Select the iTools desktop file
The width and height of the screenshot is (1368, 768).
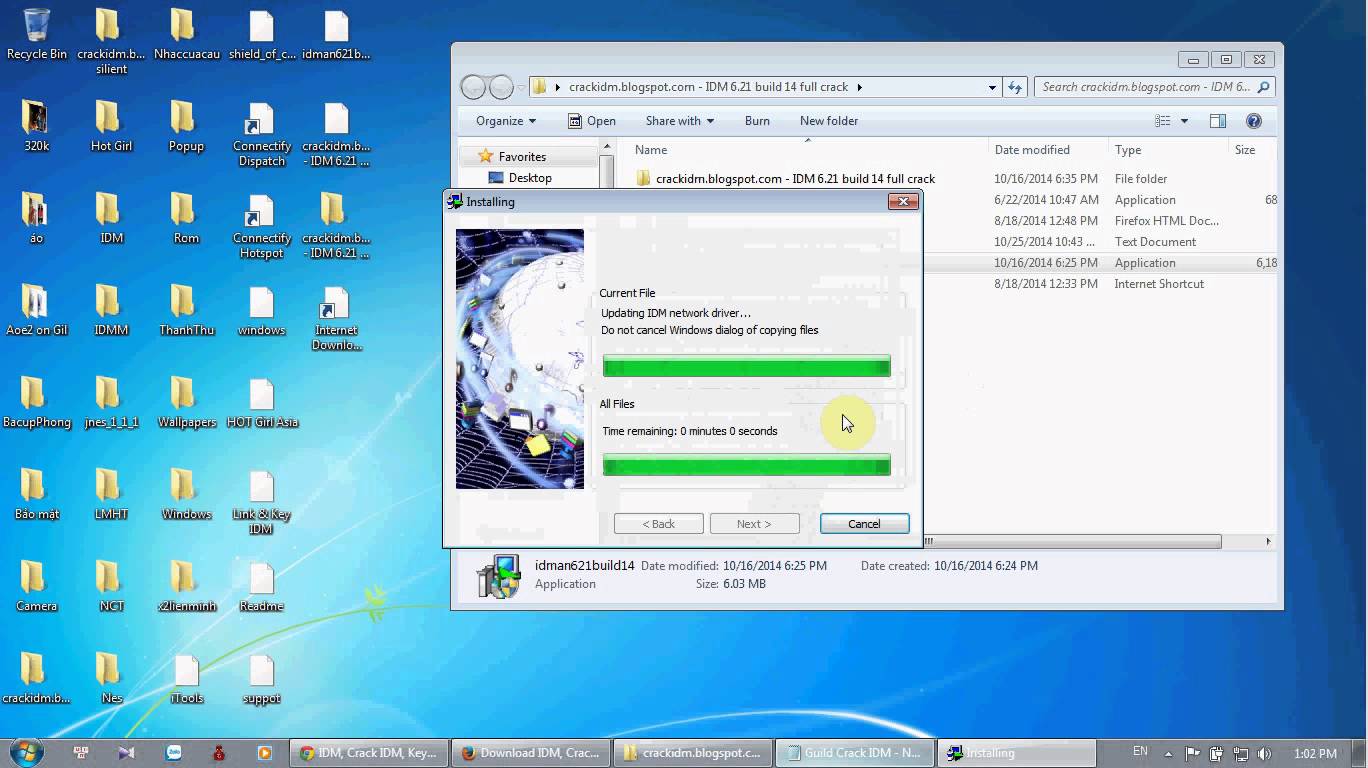pyautogui.click(x=186, y=678)
